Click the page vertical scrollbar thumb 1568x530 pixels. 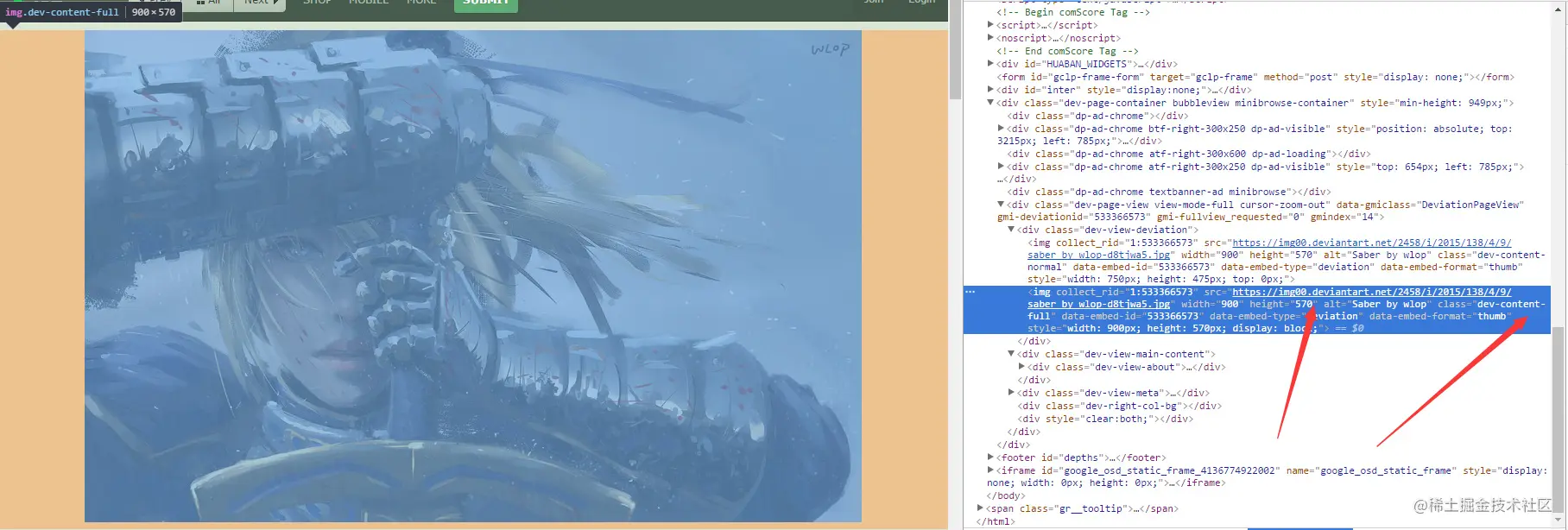click(955, 49)
